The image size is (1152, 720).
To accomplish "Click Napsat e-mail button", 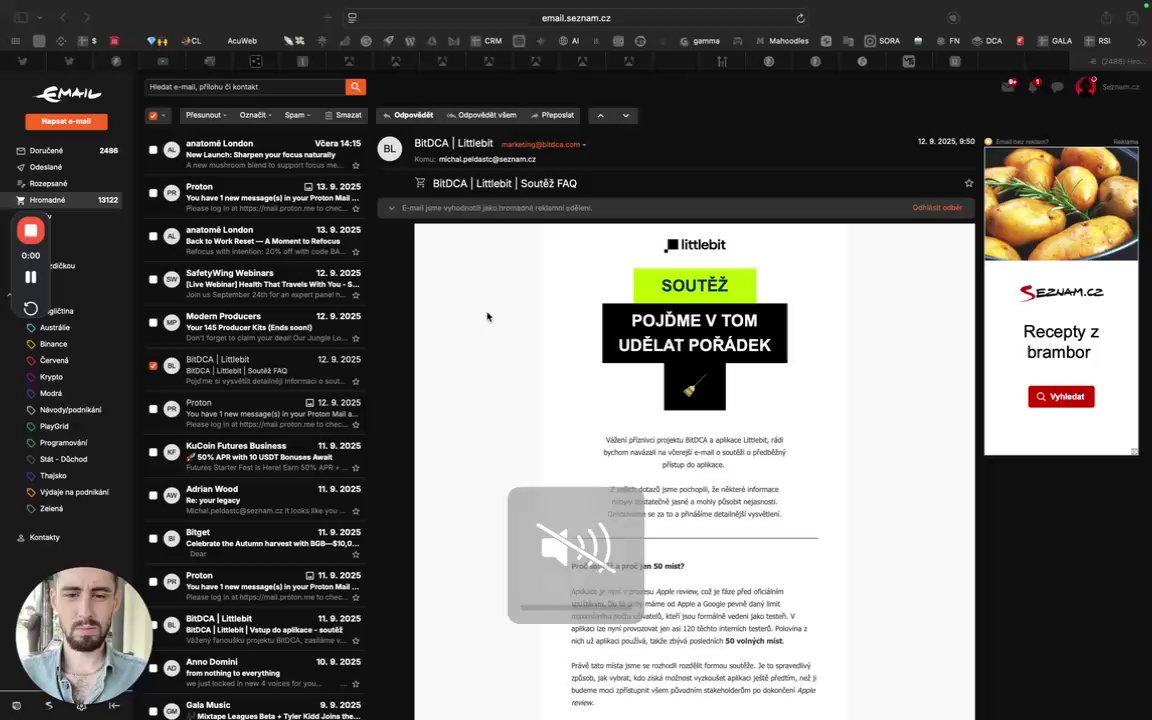I will pos(66,121).
